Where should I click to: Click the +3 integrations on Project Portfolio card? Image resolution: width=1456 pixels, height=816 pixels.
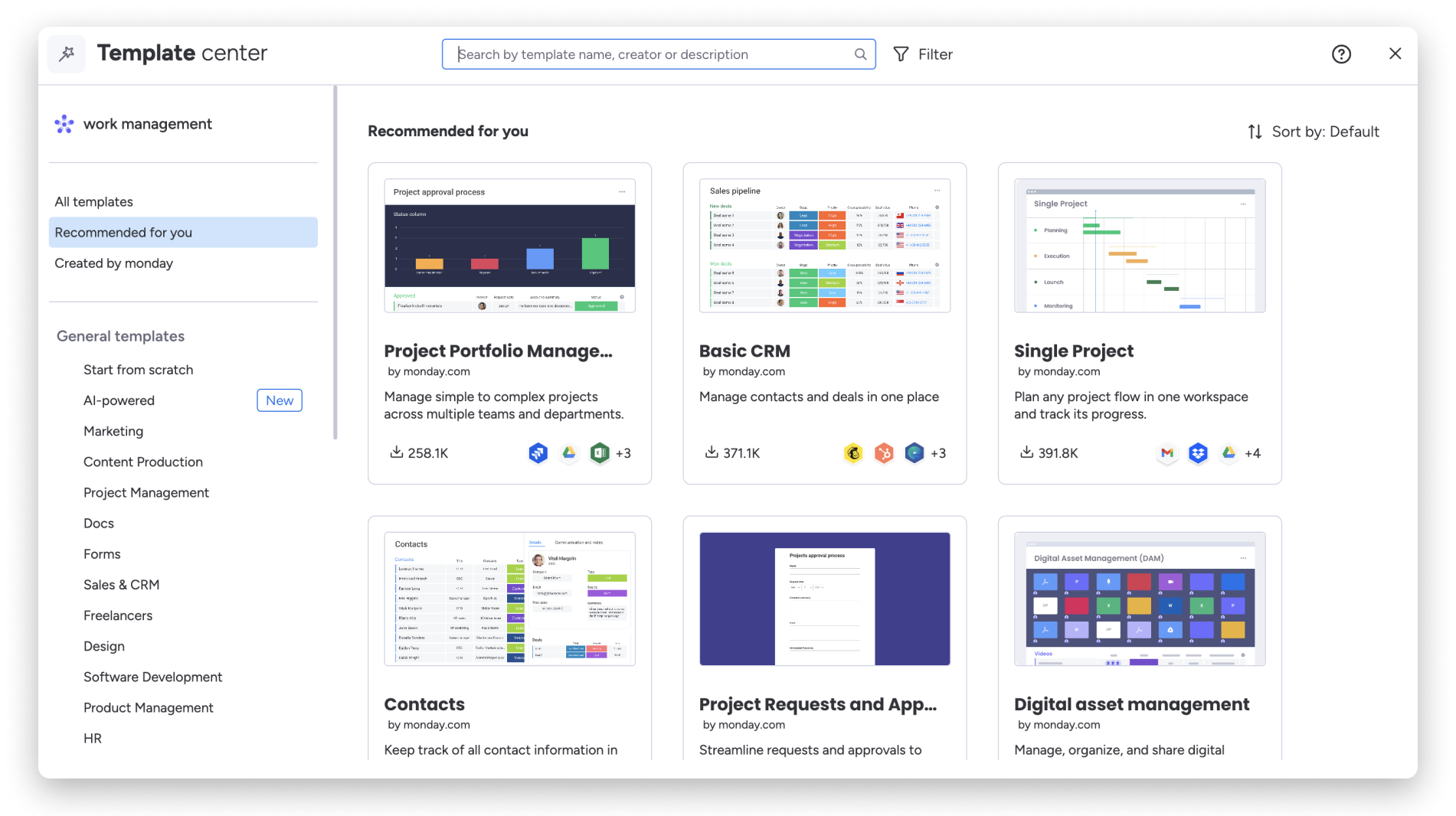623,453
